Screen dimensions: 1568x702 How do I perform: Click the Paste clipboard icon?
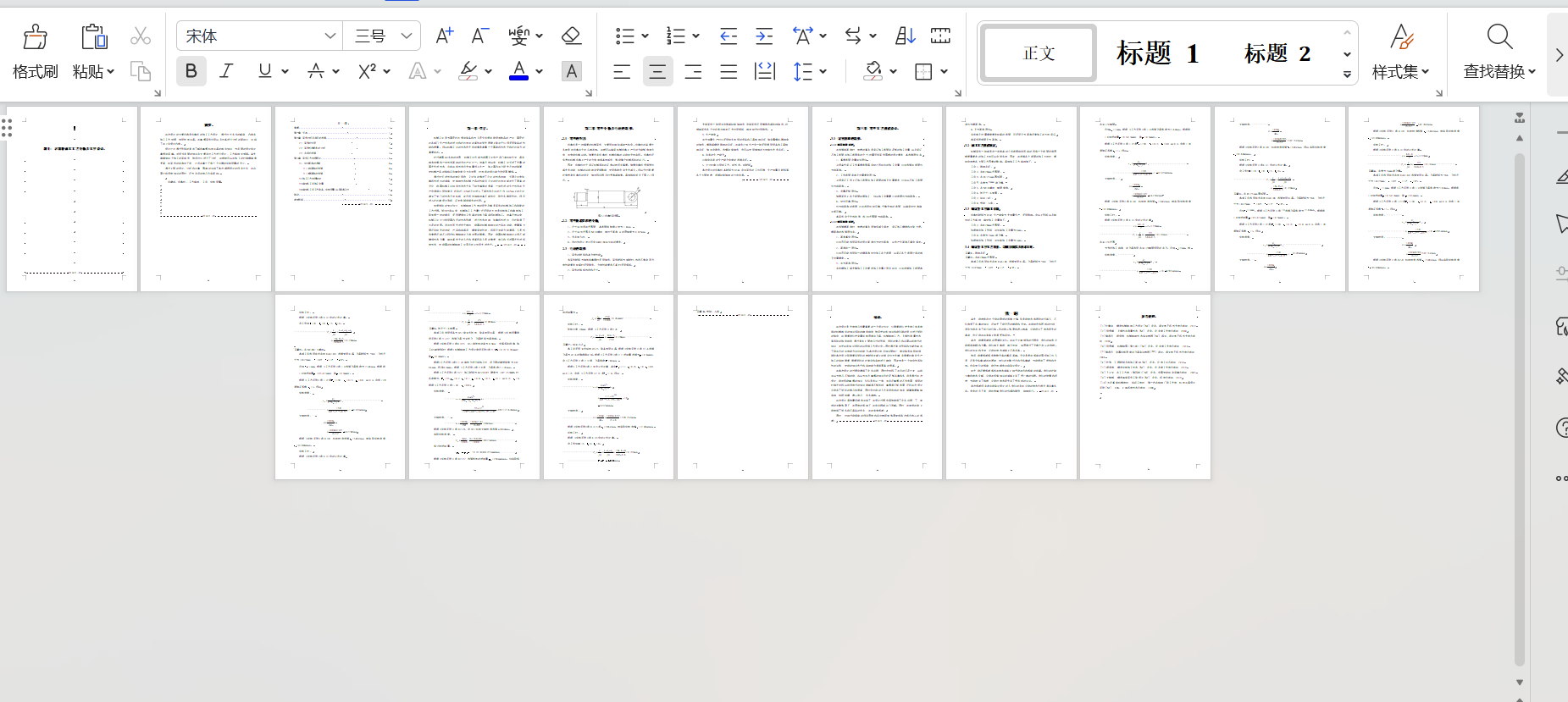click(x=93, y=37)
